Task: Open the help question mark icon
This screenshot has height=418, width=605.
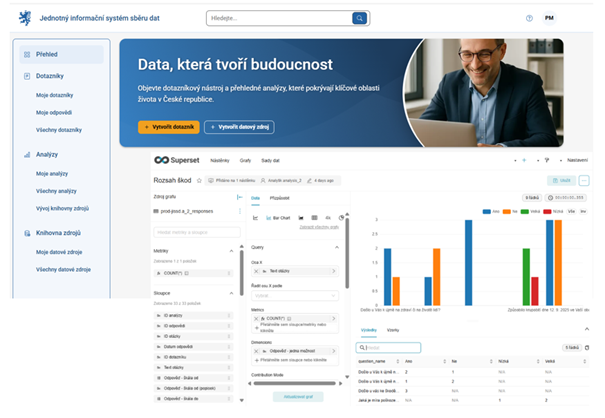Action: click(x=529, y=18)
